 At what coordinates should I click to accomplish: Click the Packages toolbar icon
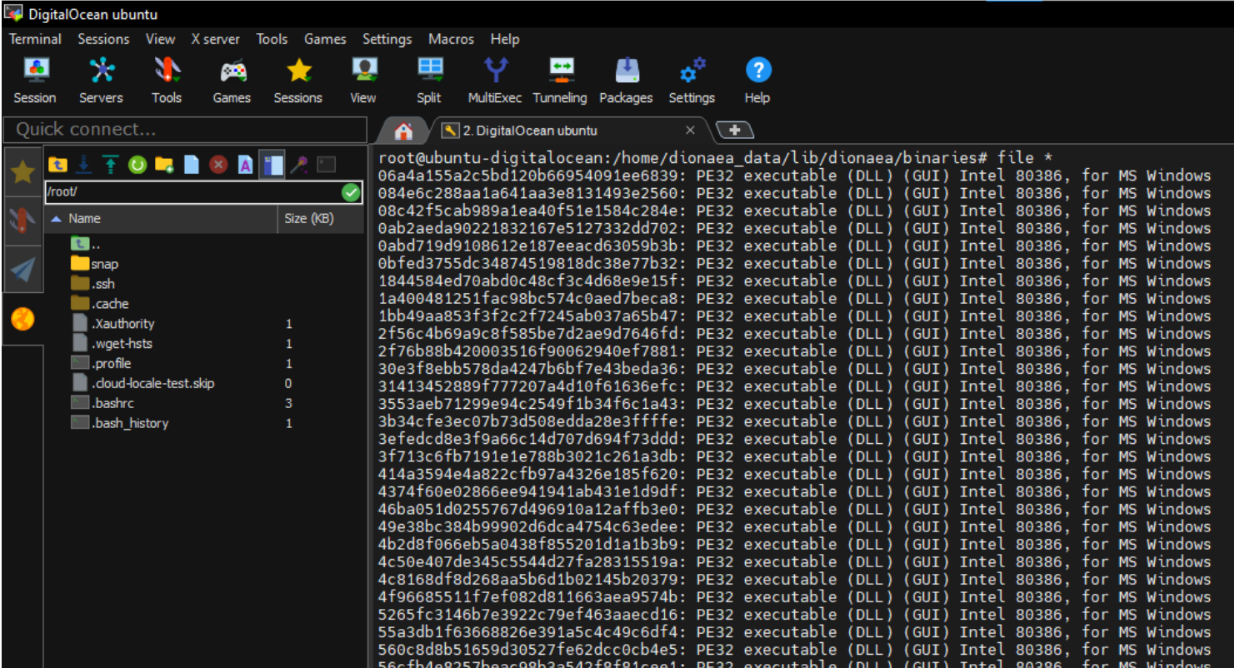[626, 80]
